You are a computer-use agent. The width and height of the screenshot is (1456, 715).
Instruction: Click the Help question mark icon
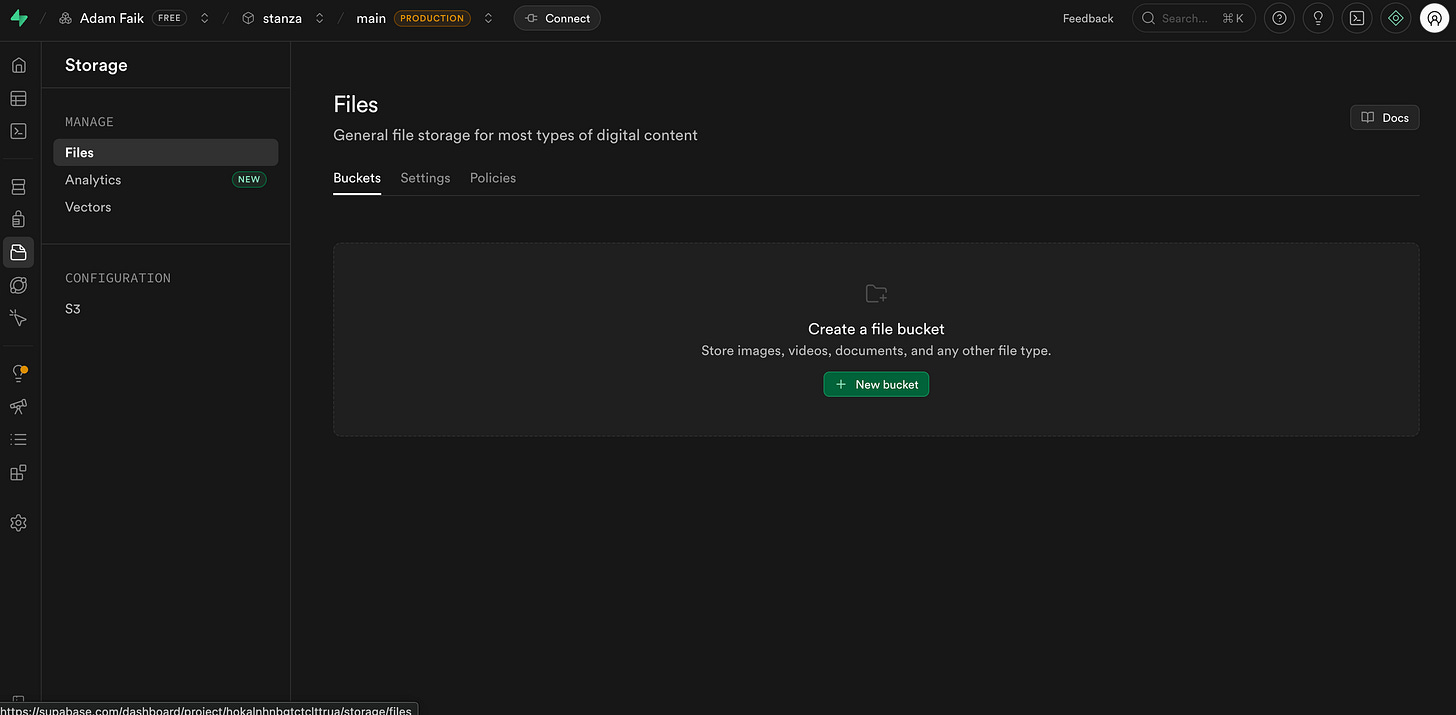(1279, 18)
